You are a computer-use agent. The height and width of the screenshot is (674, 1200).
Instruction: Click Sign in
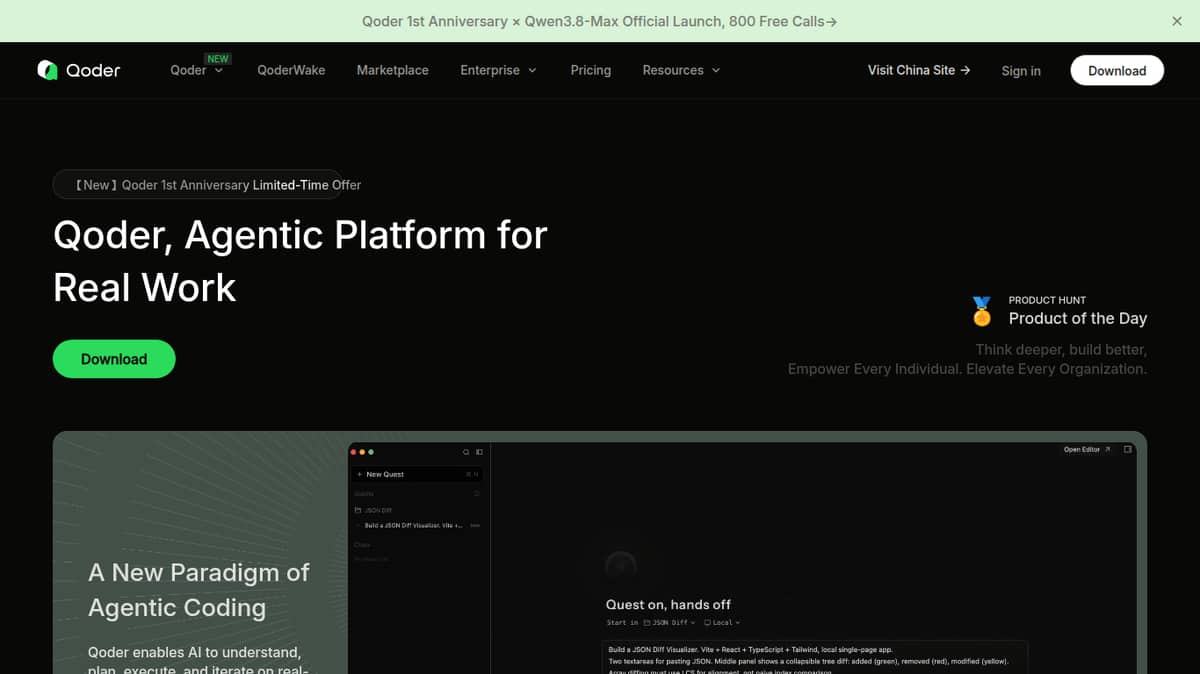1021,71
